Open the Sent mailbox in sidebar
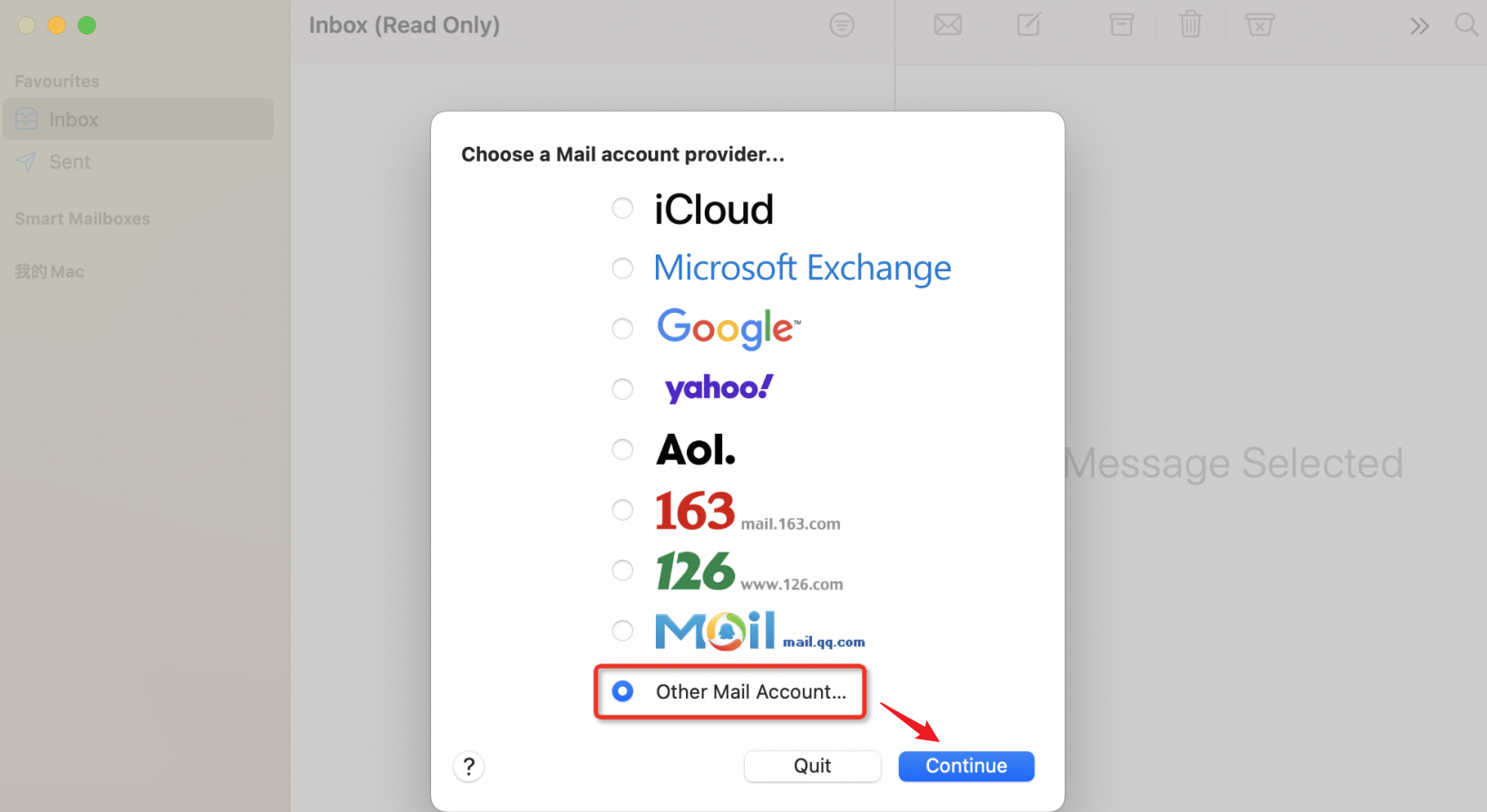Screen dimensions: 1487x812 (138, 161)
